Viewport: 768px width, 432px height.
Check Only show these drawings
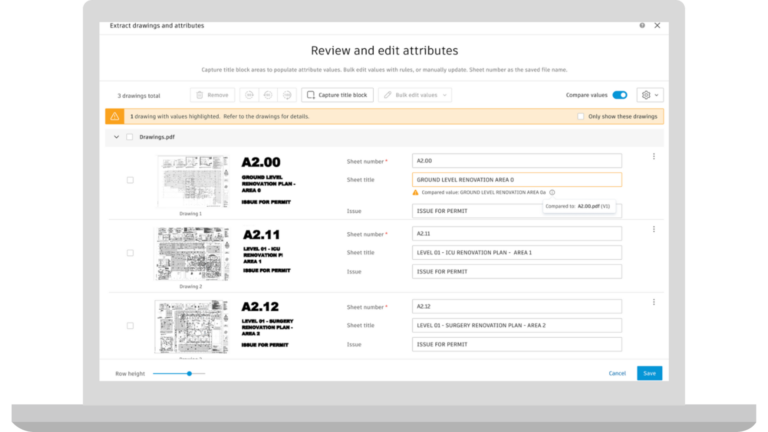[x=580, y=117]
